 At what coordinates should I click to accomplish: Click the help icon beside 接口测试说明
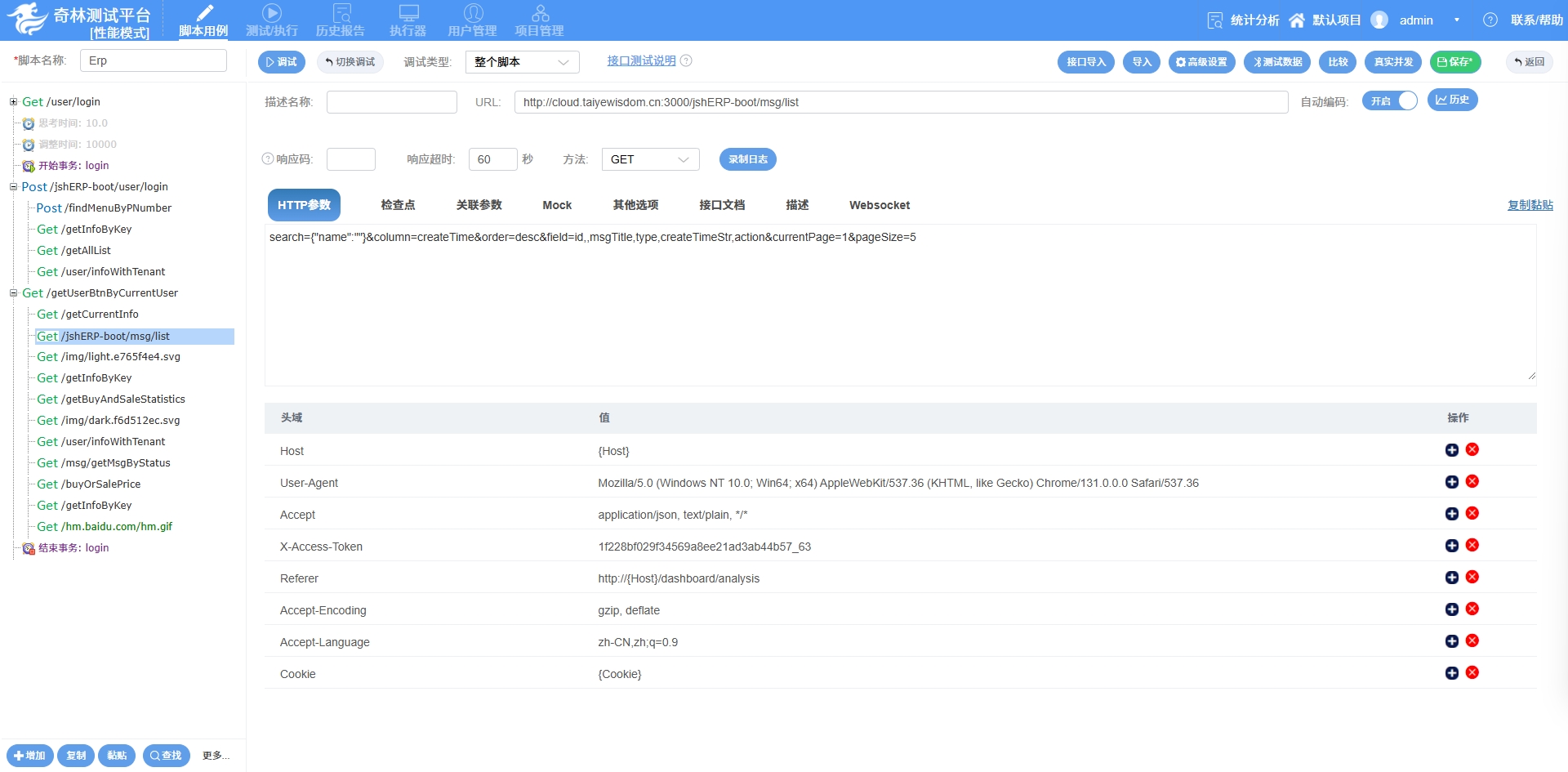686,61
